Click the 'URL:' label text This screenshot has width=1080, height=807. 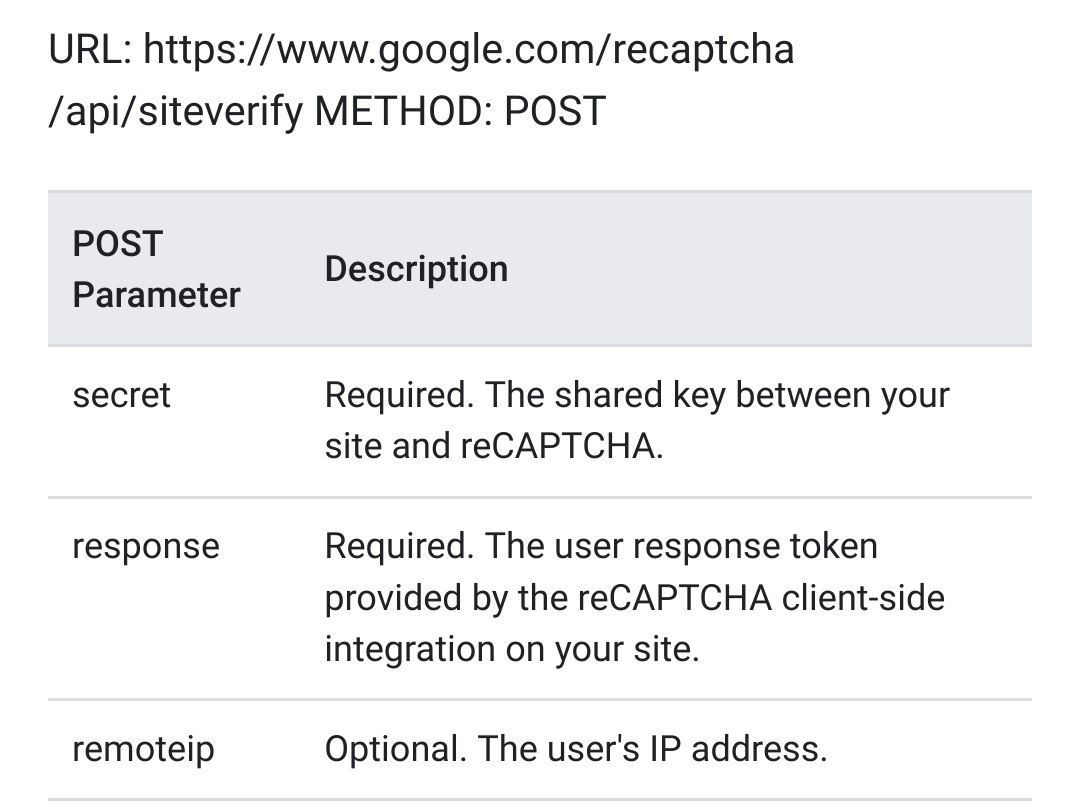(x=90, y=50)
